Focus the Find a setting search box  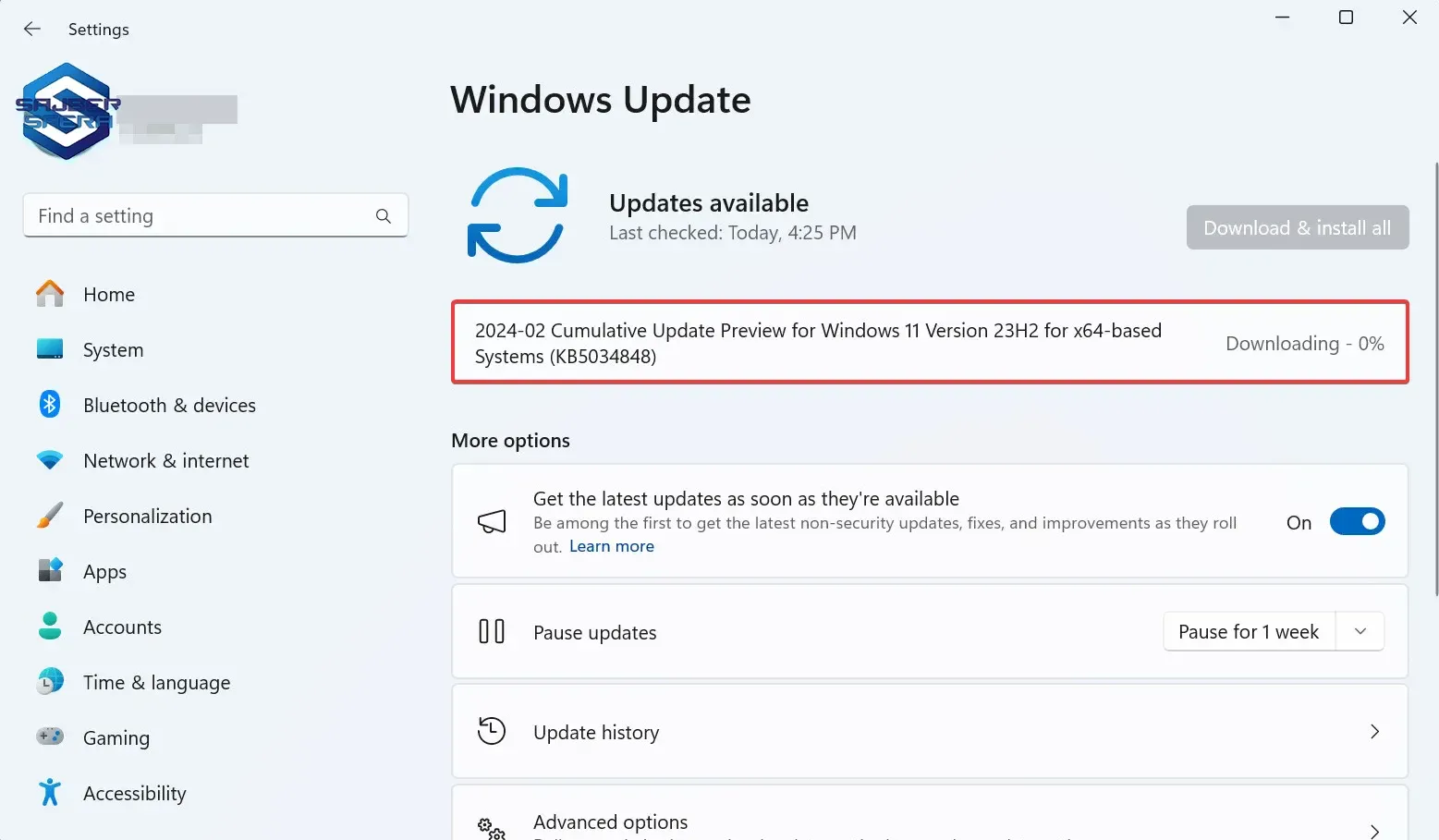click(199, 216)
